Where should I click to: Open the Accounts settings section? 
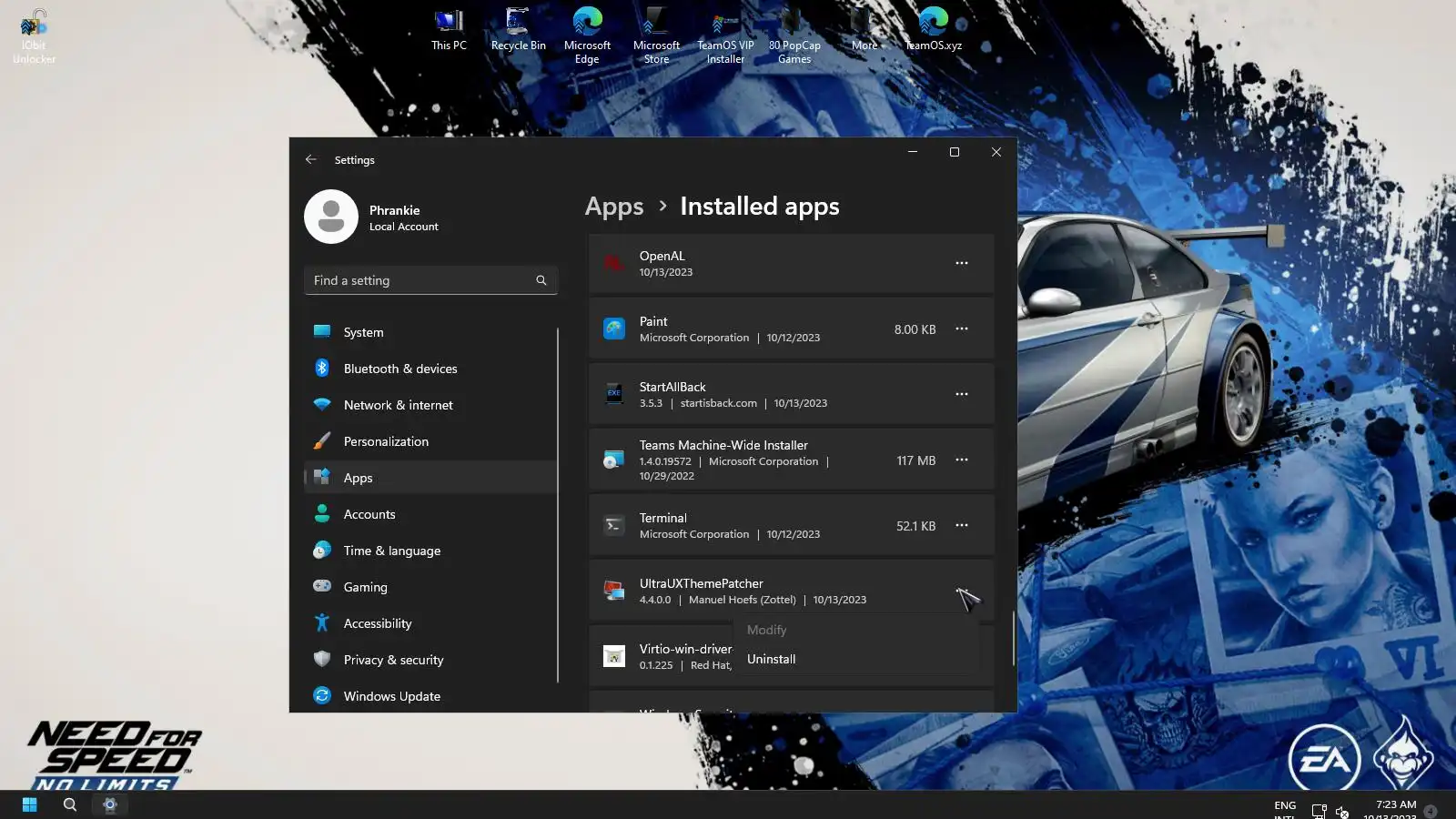coord(430,514)
